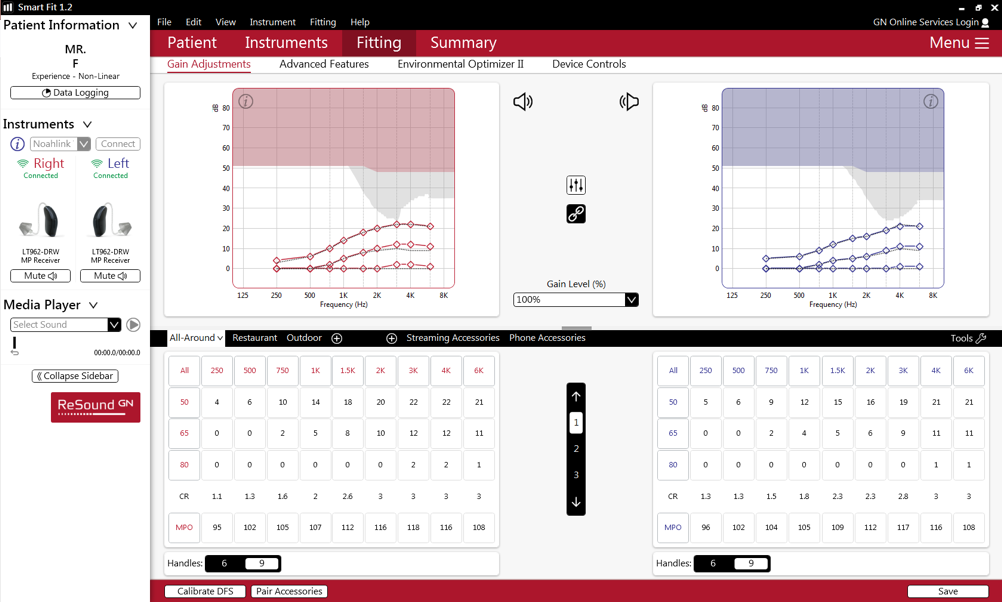Set right ear handles to 6

224,563
